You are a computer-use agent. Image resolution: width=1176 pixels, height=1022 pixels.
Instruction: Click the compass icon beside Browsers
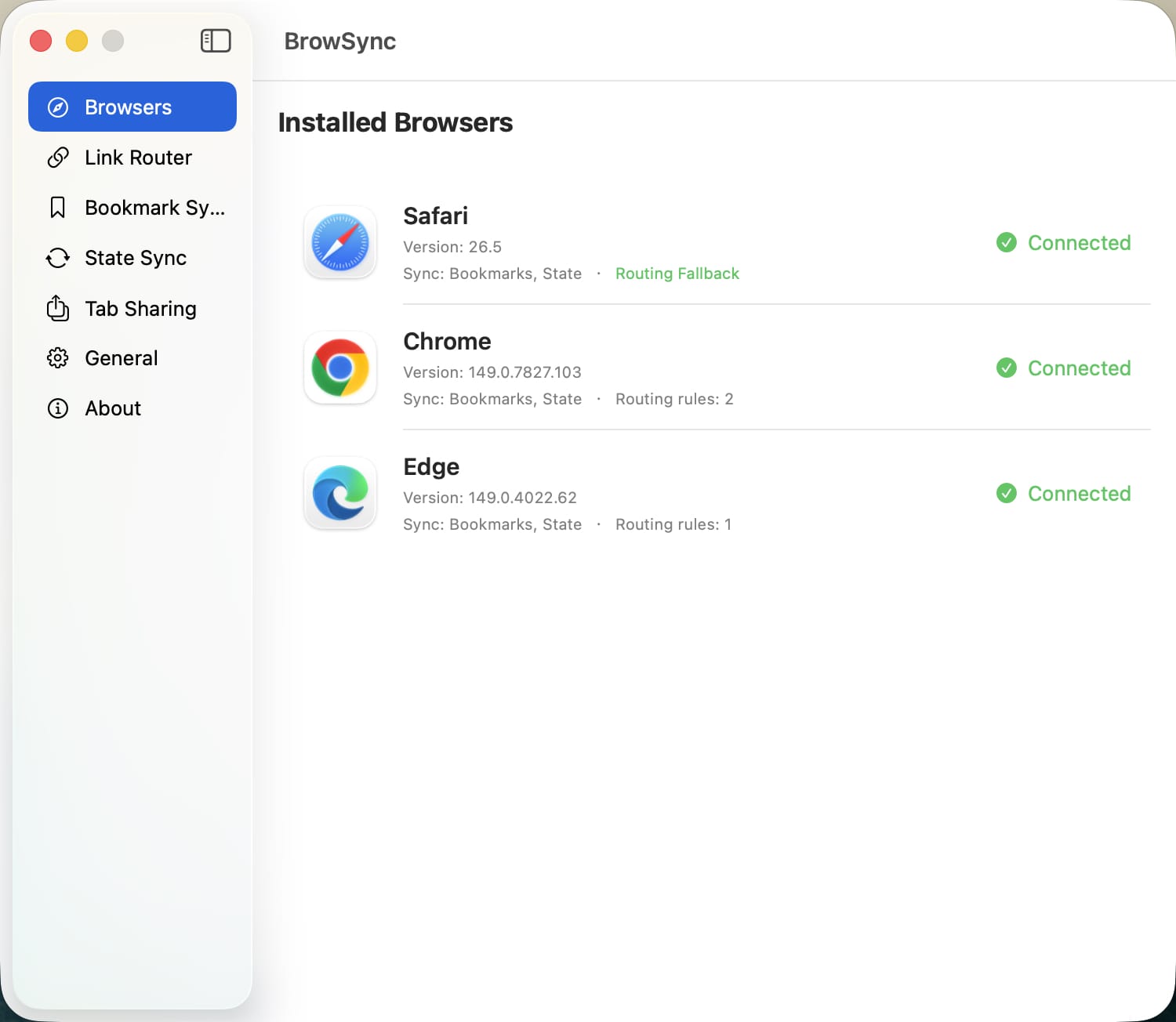pos(58,107)
